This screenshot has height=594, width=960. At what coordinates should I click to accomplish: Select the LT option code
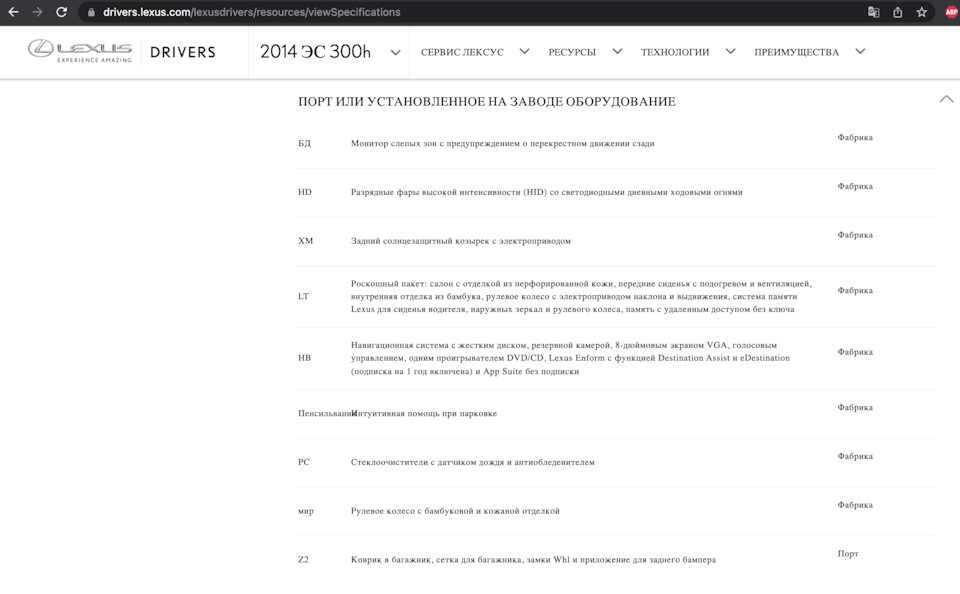(304, 296)
